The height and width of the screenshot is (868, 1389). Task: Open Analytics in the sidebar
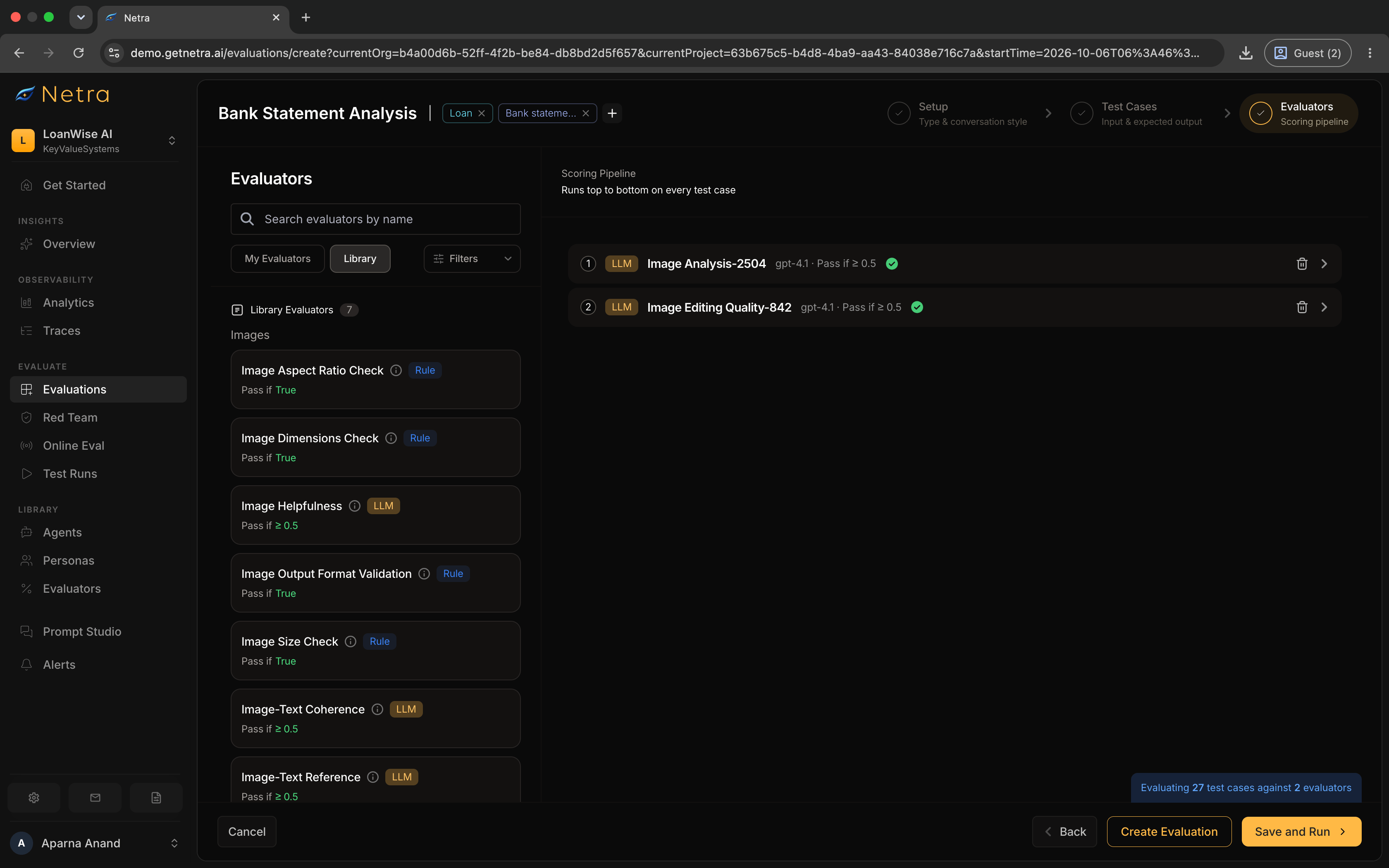[98, 303]
